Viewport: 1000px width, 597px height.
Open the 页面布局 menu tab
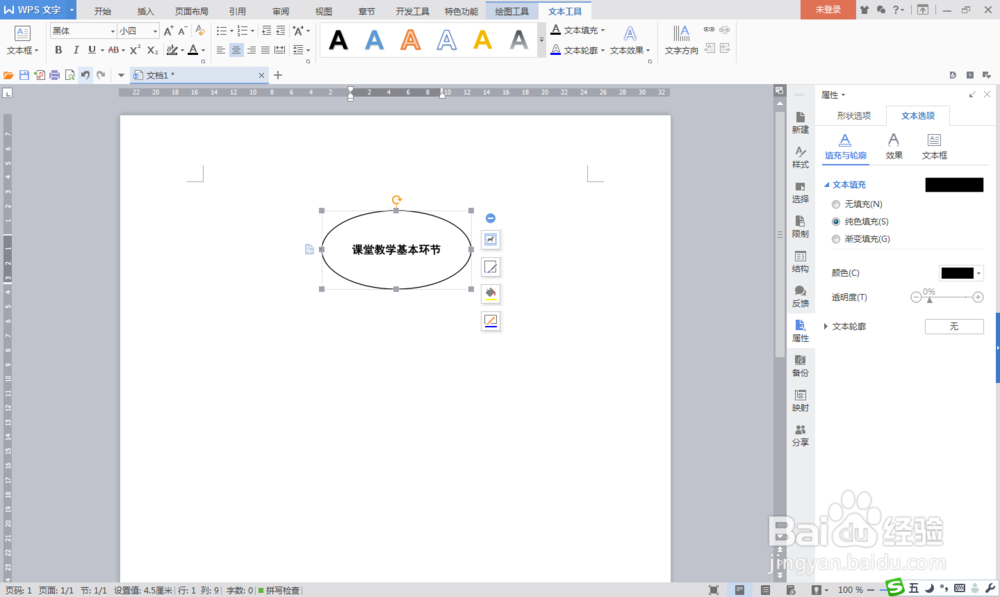click(x=192, y=11)
